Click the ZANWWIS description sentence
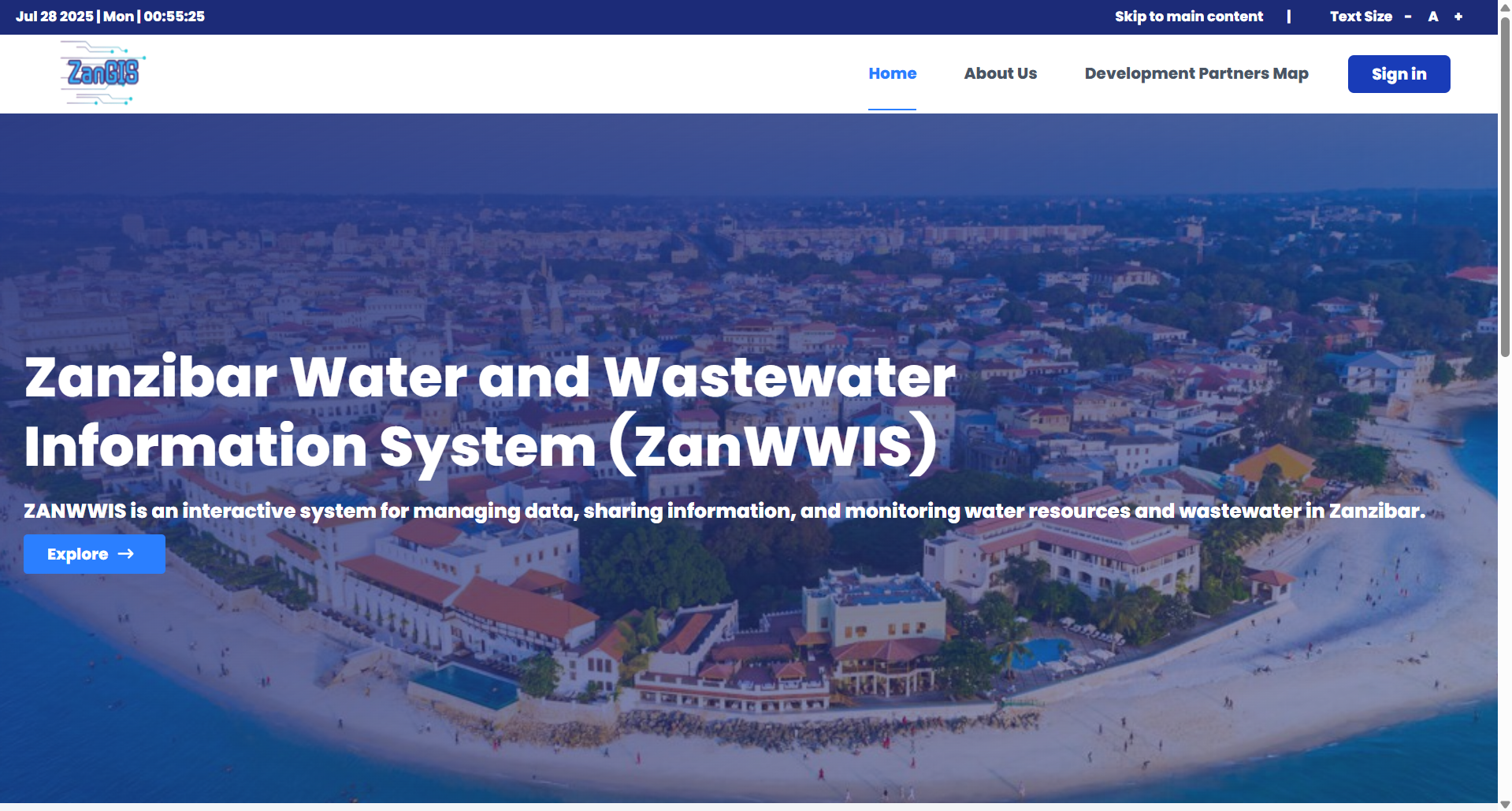Image resolution: width=1512 pixels, height=811 pixels. (x=723, y=511)
